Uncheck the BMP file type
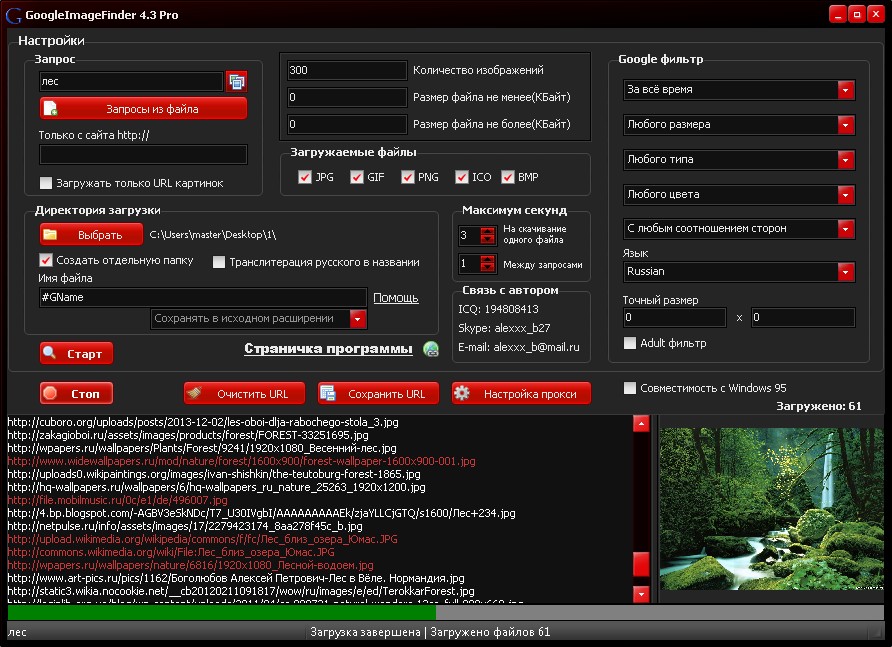Viewport: 892px width, 647px height. 507,177
